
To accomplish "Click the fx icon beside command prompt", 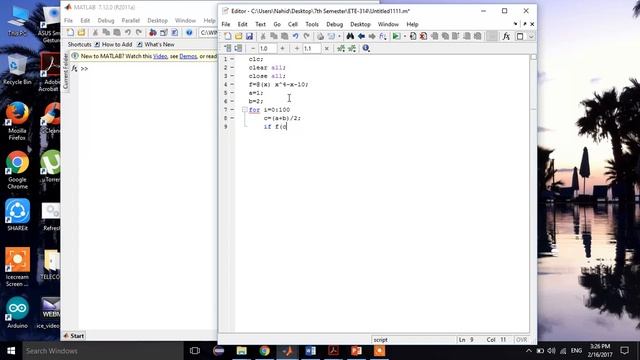I will click(74, 69).
